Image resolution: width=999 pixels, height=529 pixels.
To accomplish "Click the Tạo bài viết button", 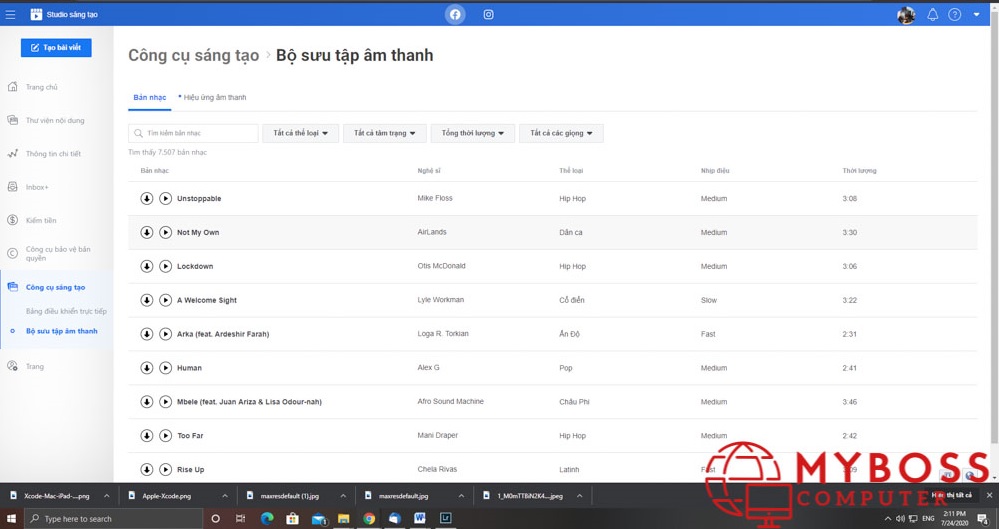I will [x=56, y=48].
